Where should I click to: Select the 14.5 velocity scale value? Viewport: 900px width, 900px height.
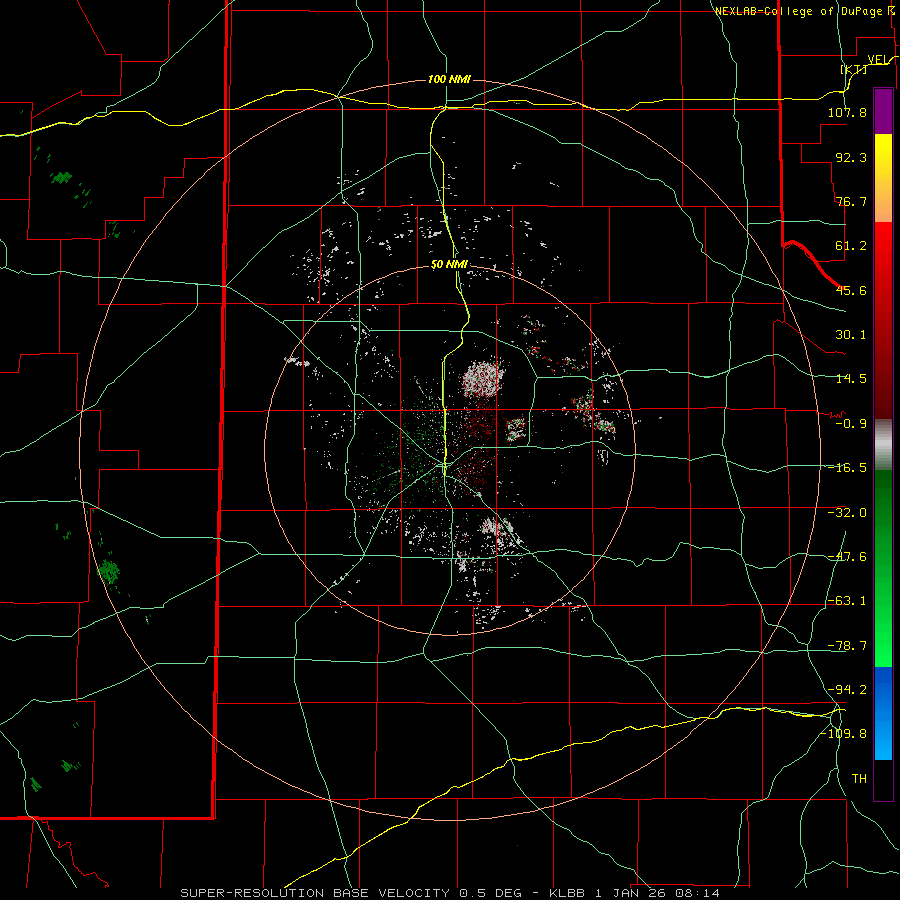(851, 379)
